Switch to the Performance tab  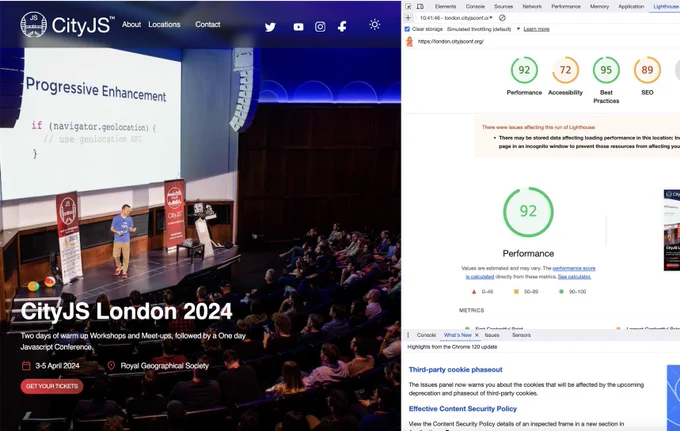tap(566, 7)
